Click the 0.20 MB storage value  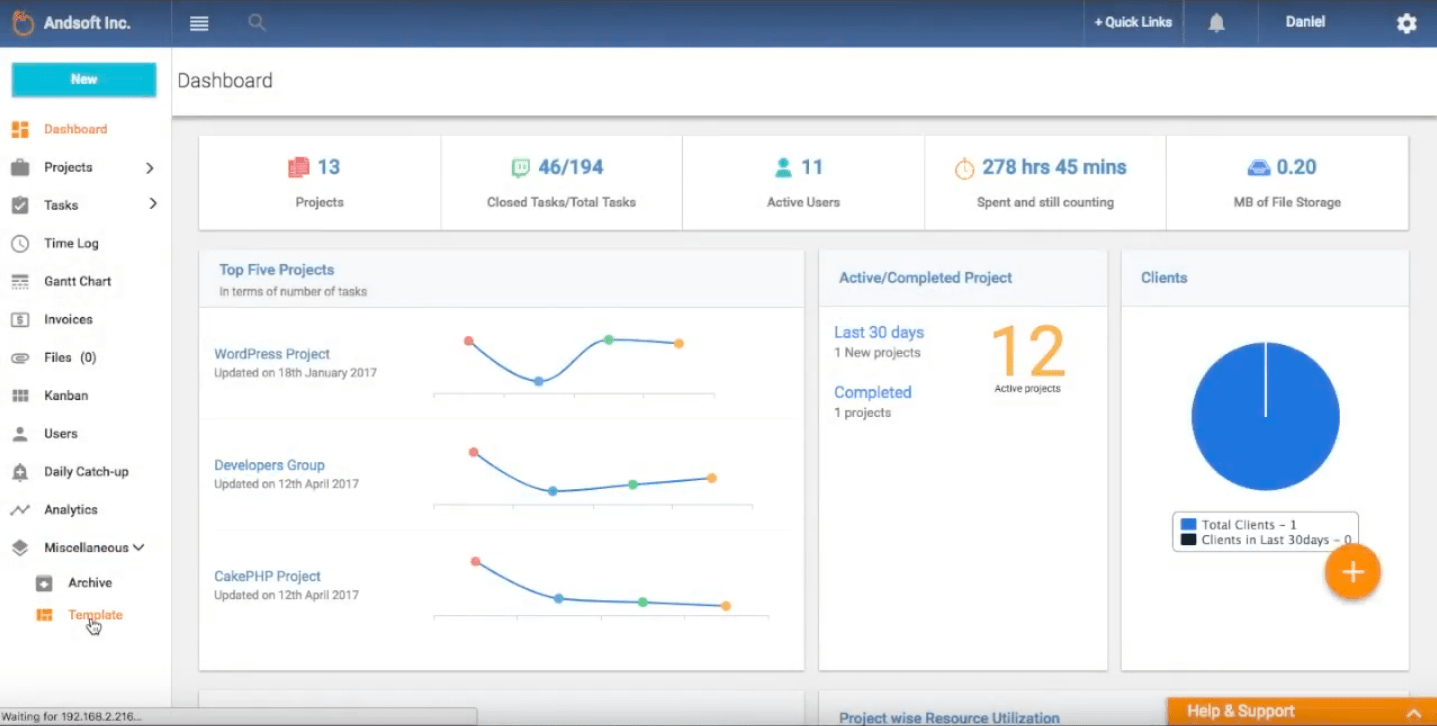pyautogui.click(x=1296, y=167)
